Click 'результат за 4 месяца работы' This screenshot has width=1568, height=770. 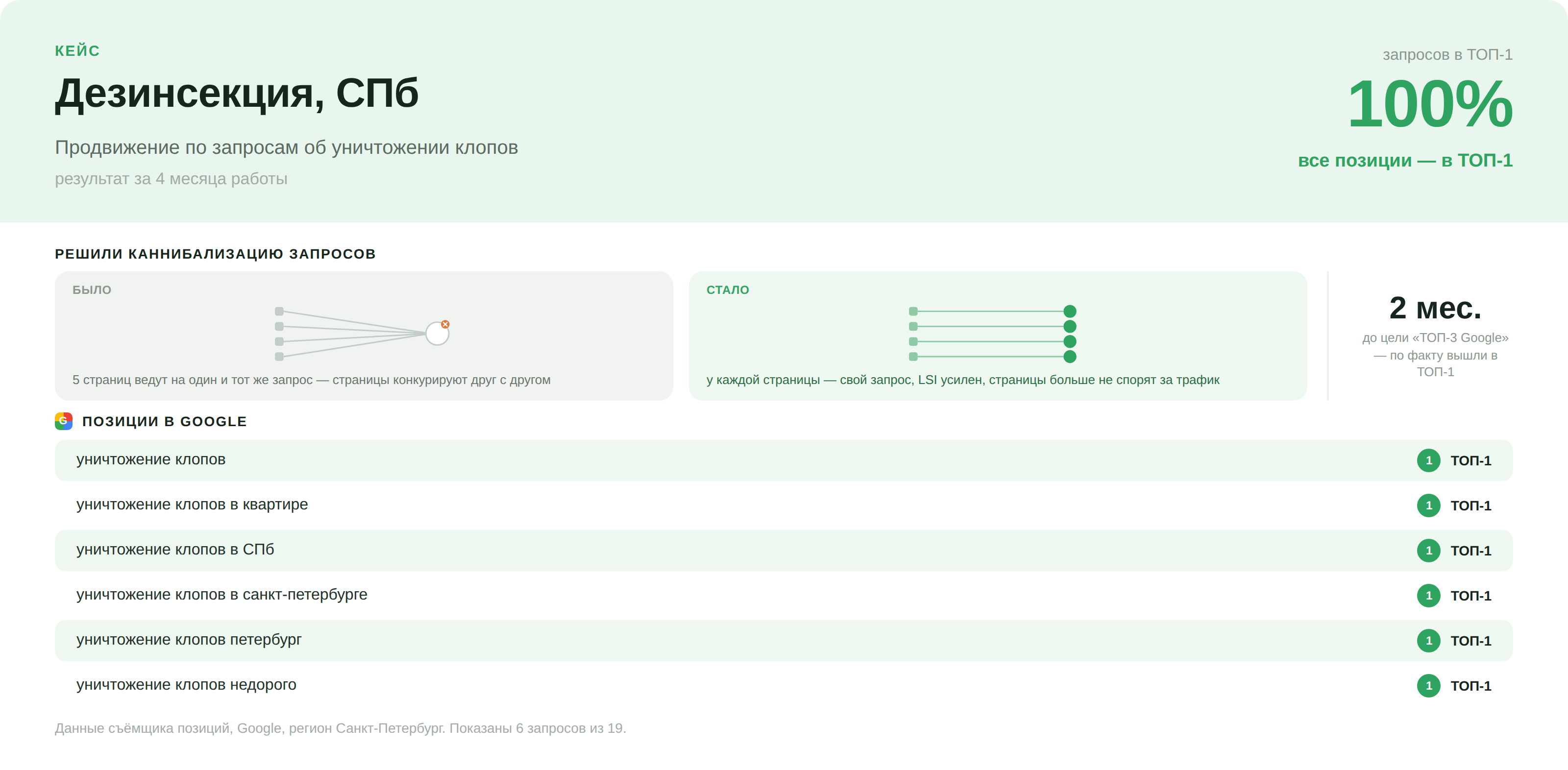tap(171, 179)
